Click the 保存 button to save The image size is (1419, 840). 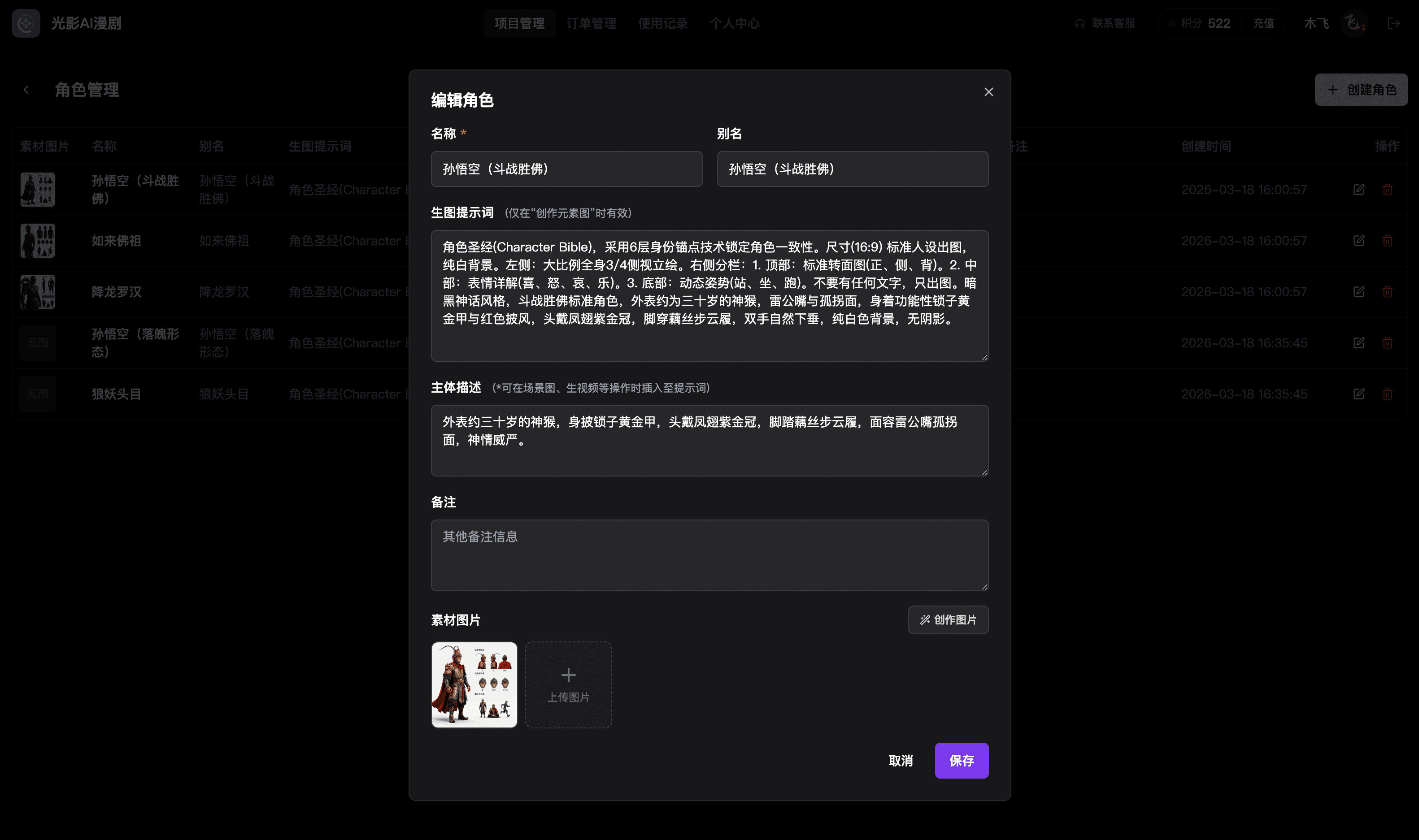pos(962,760)
